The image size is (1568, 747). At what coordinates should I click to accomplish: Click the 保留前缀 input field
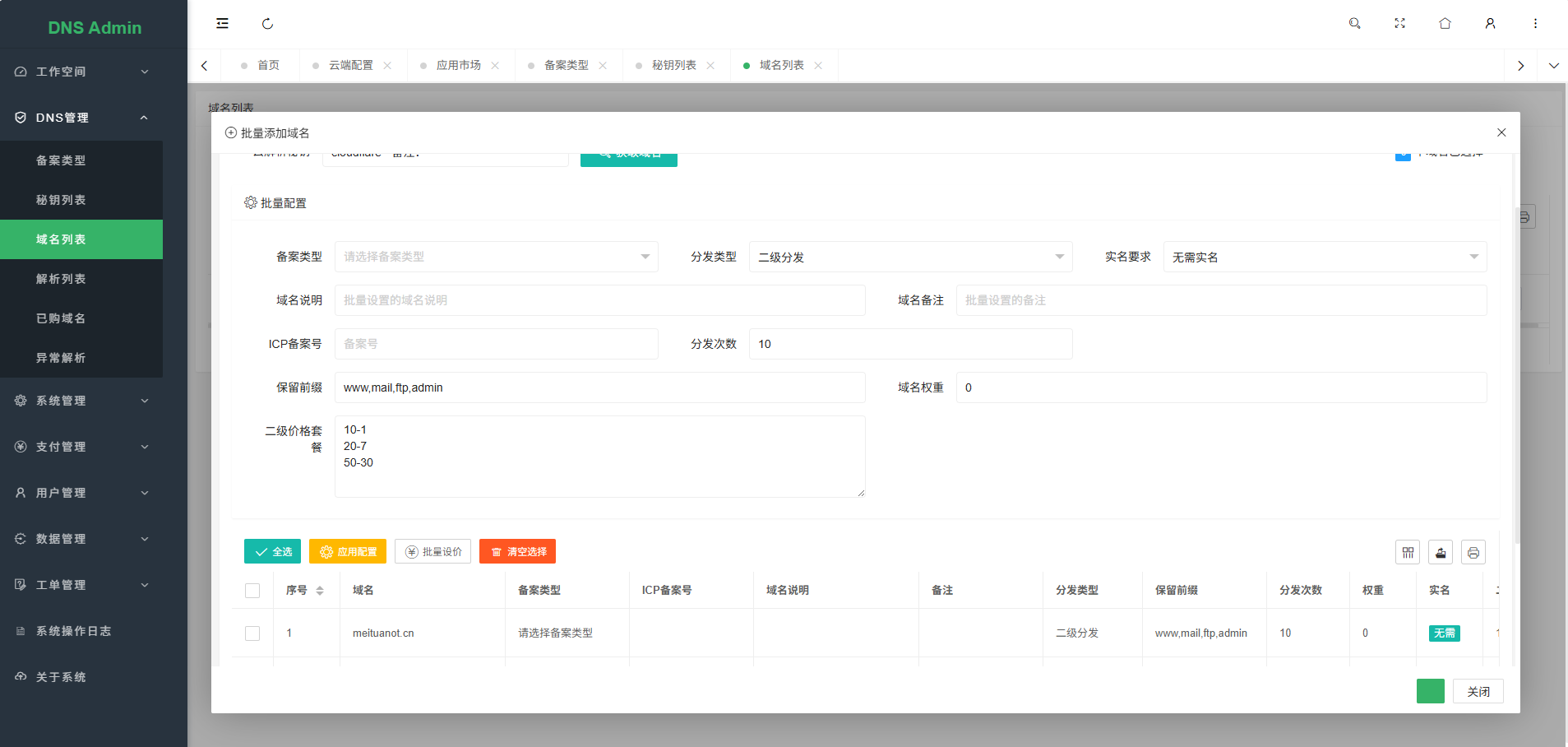coord(599,387)
